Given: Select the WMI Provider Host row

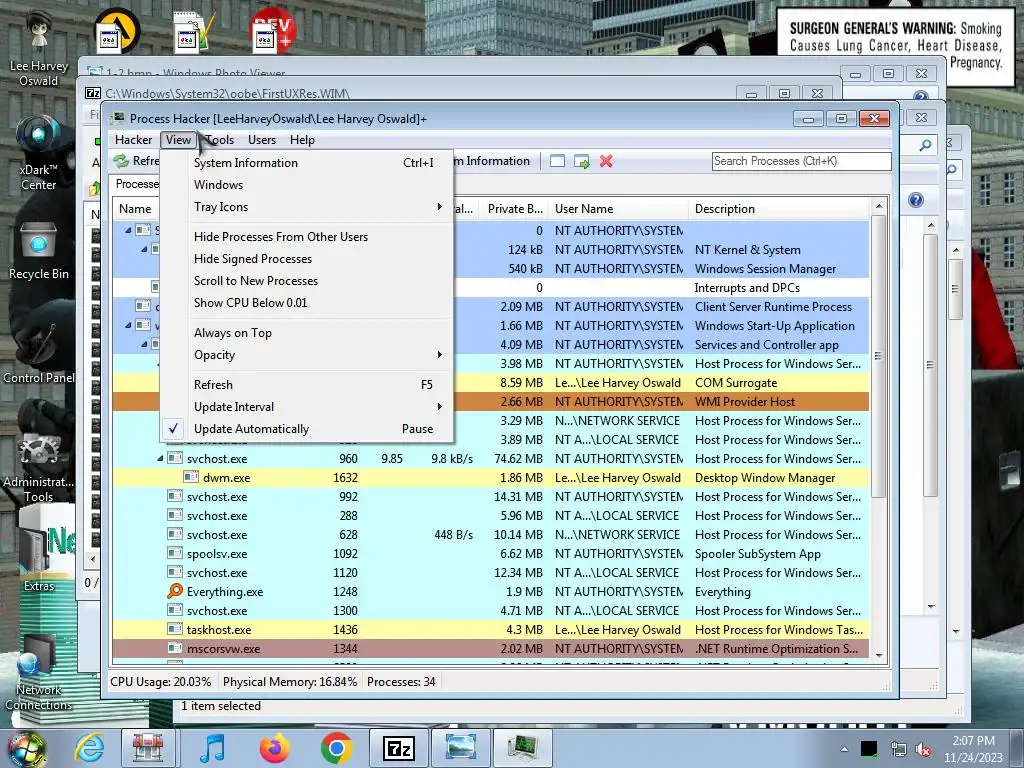Looking at the screenshot, I should click(x=491, y=402).
